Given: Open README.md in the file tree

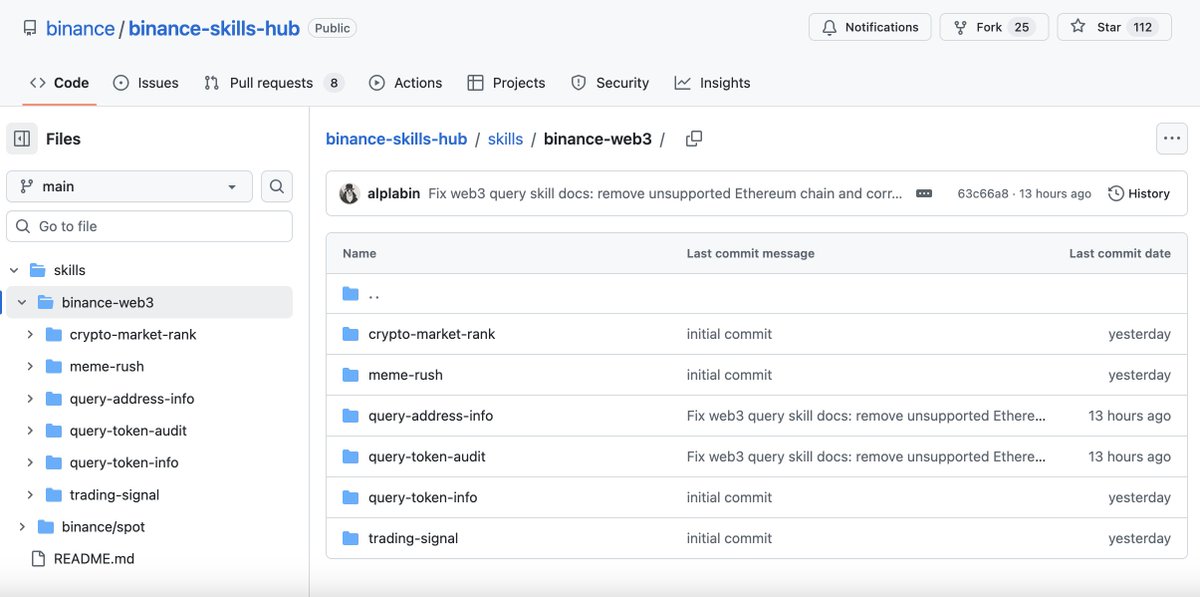Looking at the screenshot, I should coord(94,559).
